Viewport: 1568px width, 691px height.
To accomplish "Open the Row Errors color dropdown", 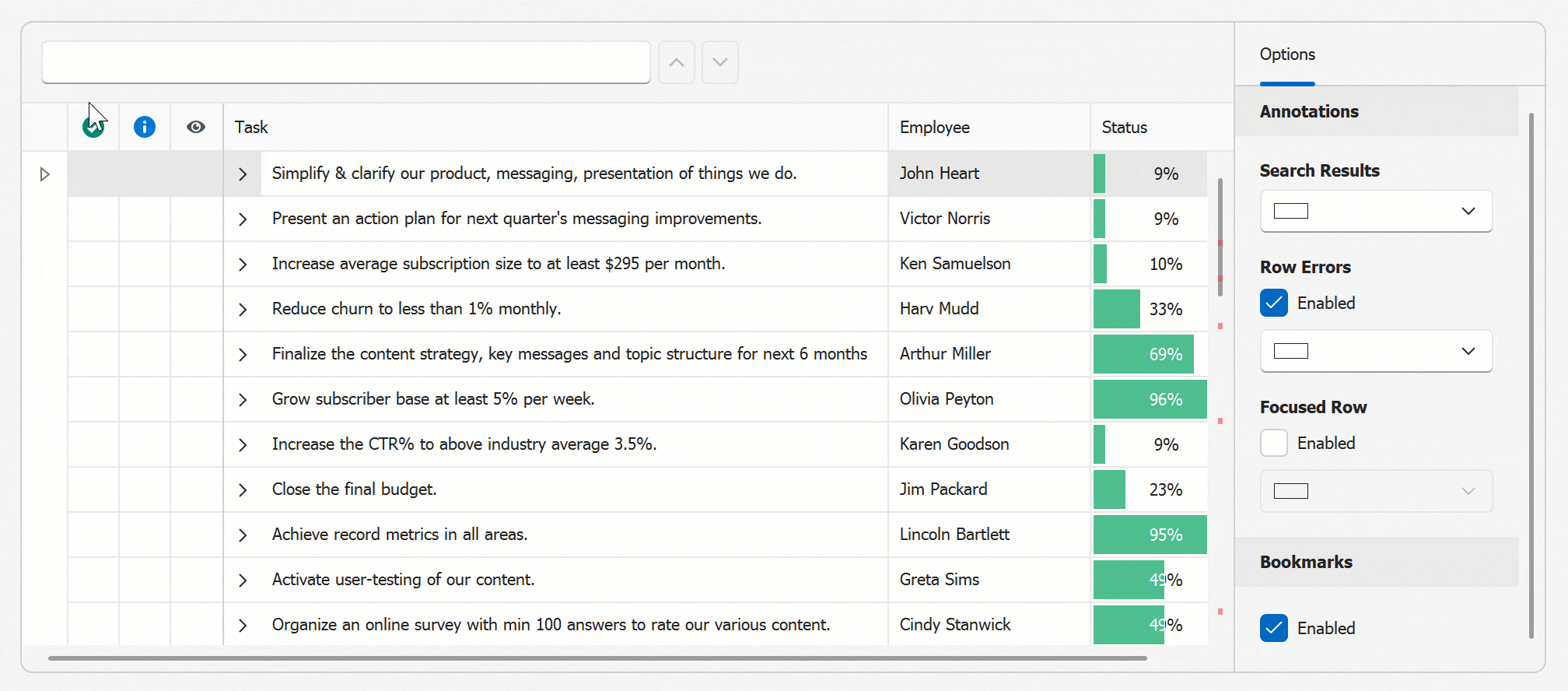I will click(1376, 351).
